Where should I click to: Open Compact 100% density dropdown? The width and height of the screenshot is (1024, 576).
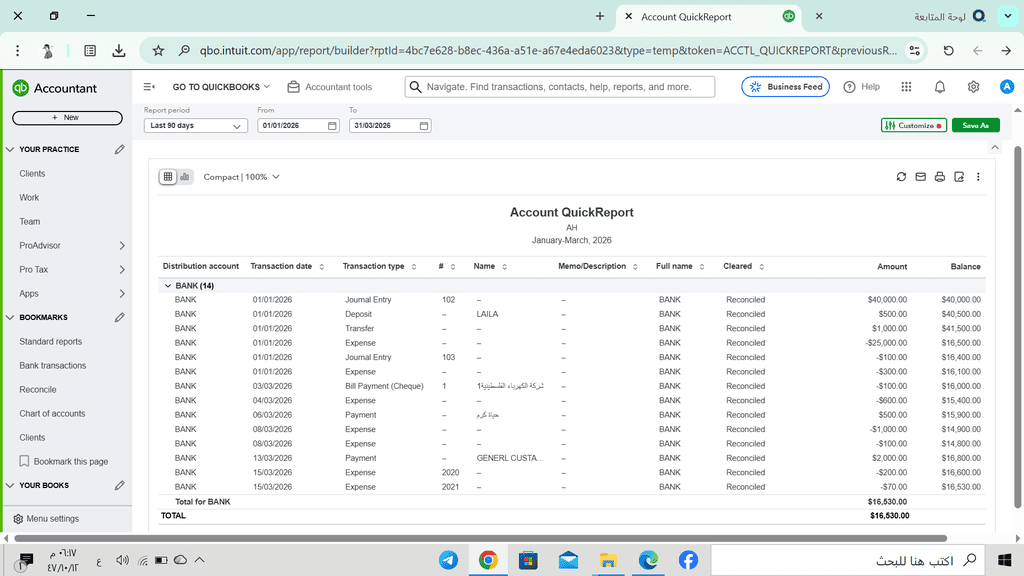point(241,177)
